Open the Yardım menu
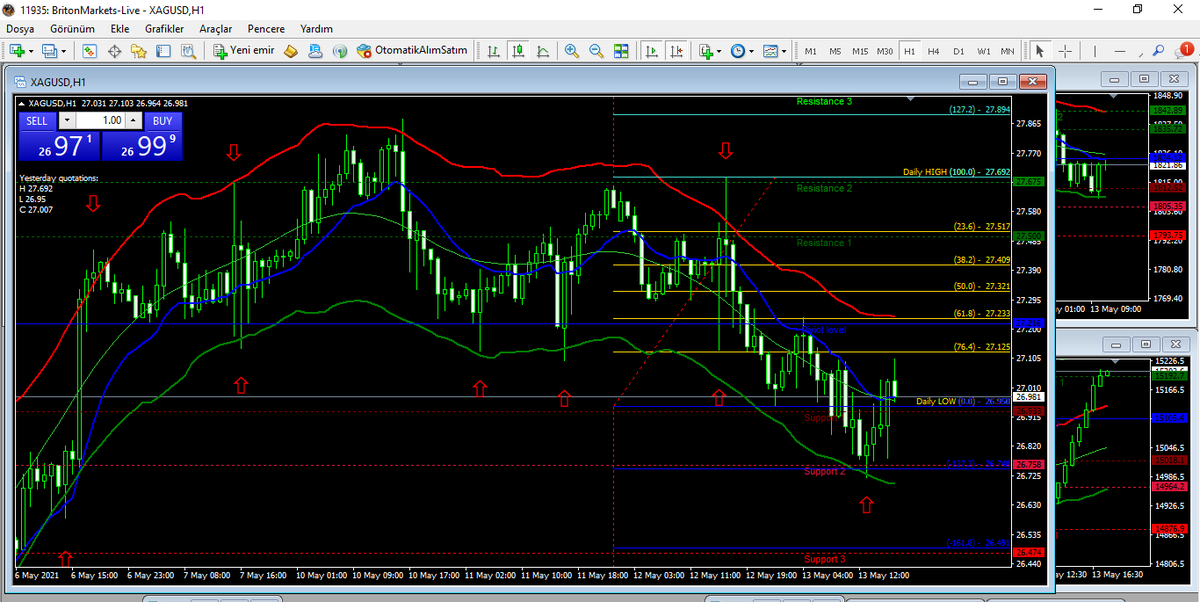Viewport: 1200px width, 602px height. 317,29
